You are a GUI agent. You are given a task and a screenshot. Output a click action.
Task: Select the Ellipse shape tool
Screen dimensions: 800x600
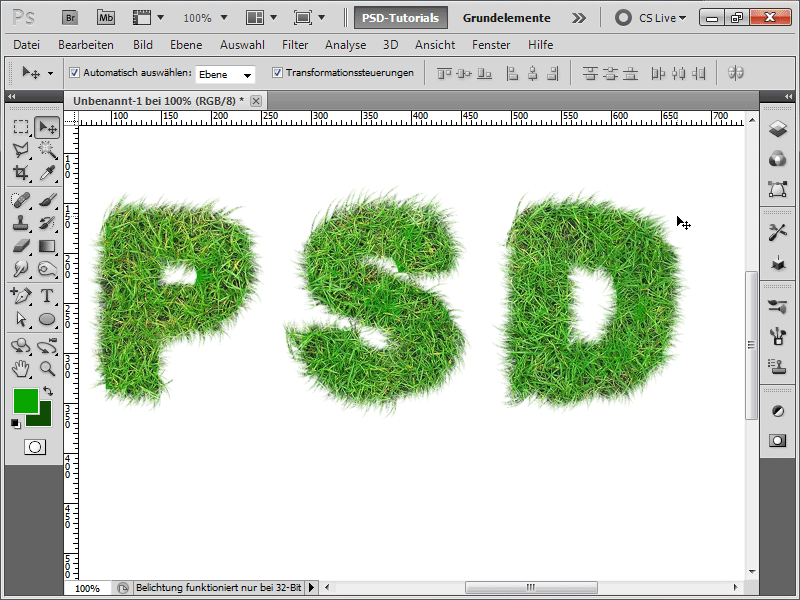(47, 319)
